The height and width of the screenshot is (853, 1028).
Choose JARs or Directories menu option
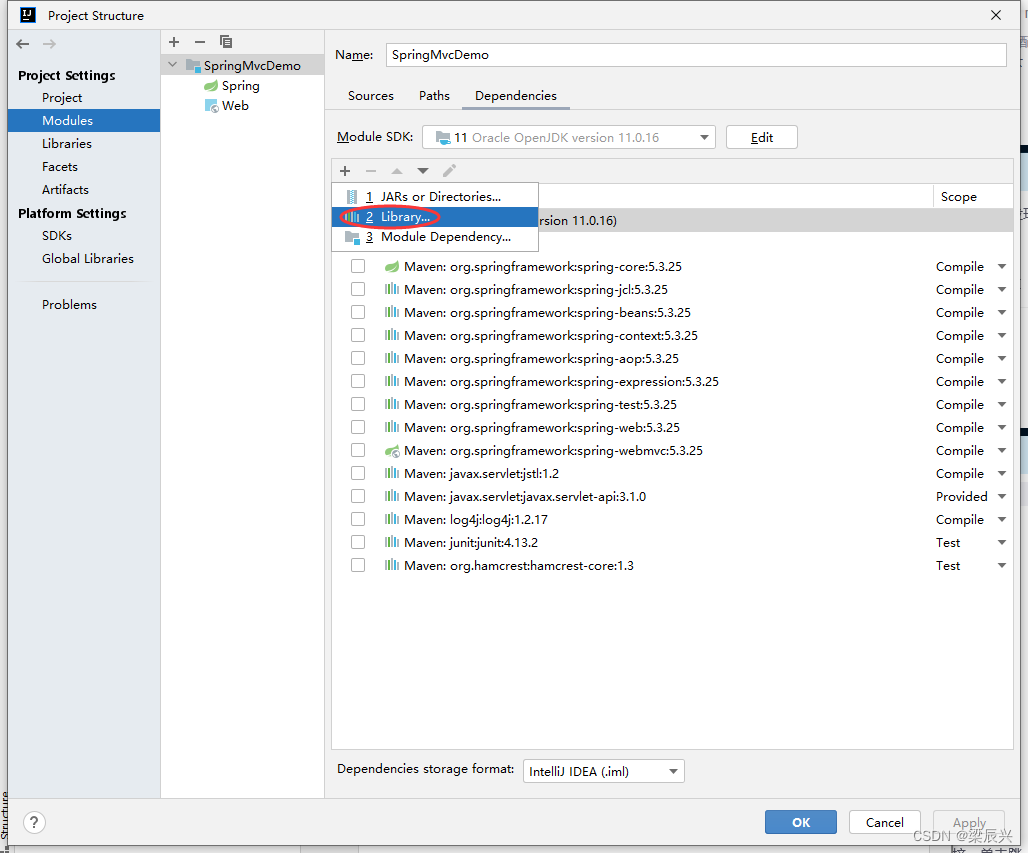point(435,197)
